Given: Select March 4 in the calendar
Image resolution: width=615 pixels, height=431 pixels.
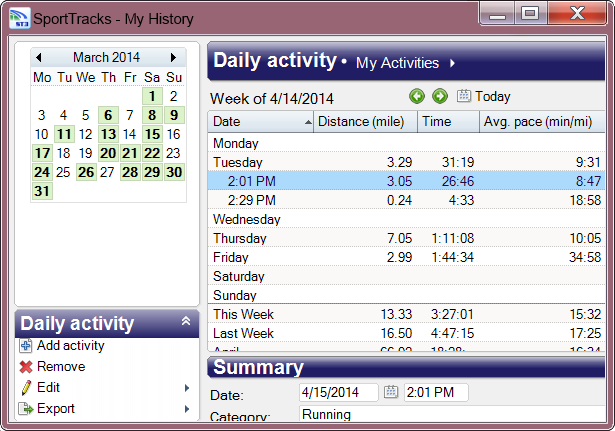Looking at the screenshot, I should (63, 115).
